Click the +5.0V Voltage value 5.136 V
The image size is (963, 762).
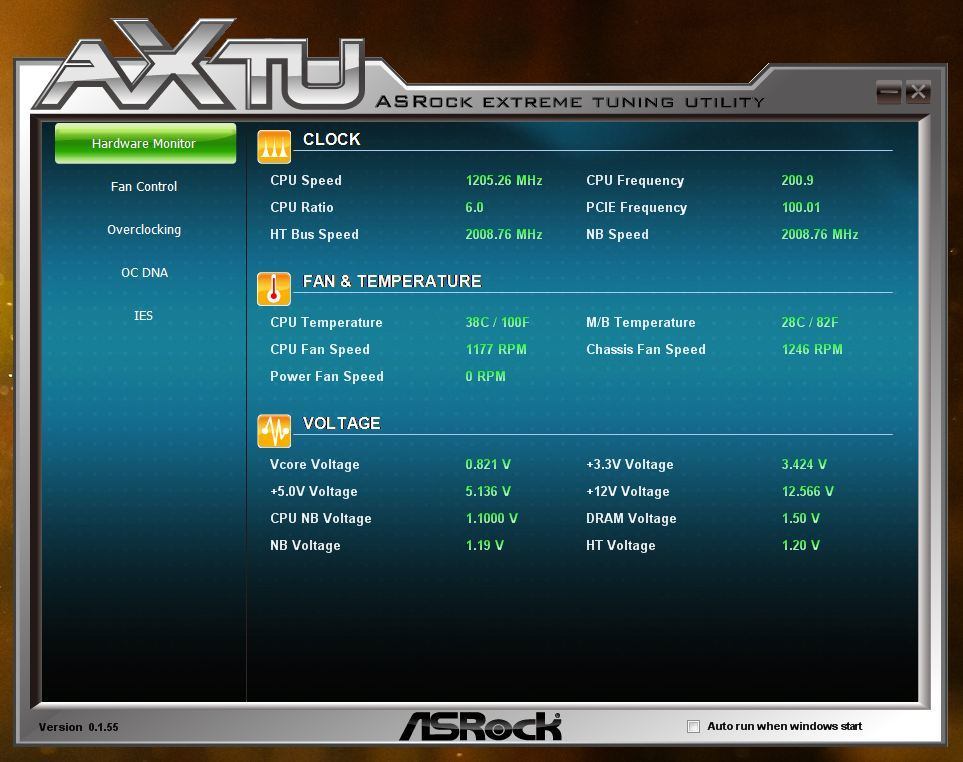click(488, 491)
